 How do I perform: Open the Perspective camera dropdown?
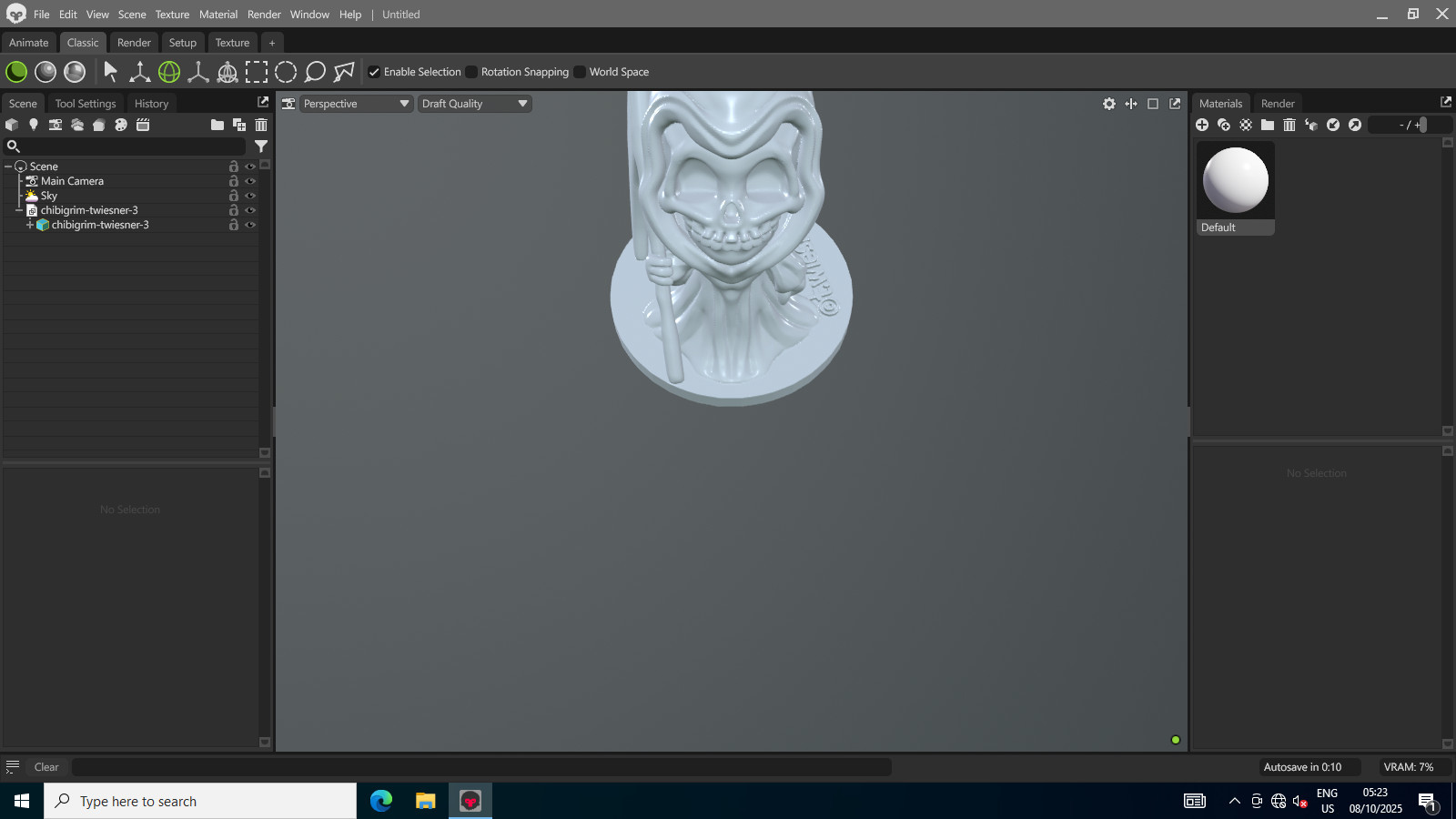point(356,104)
